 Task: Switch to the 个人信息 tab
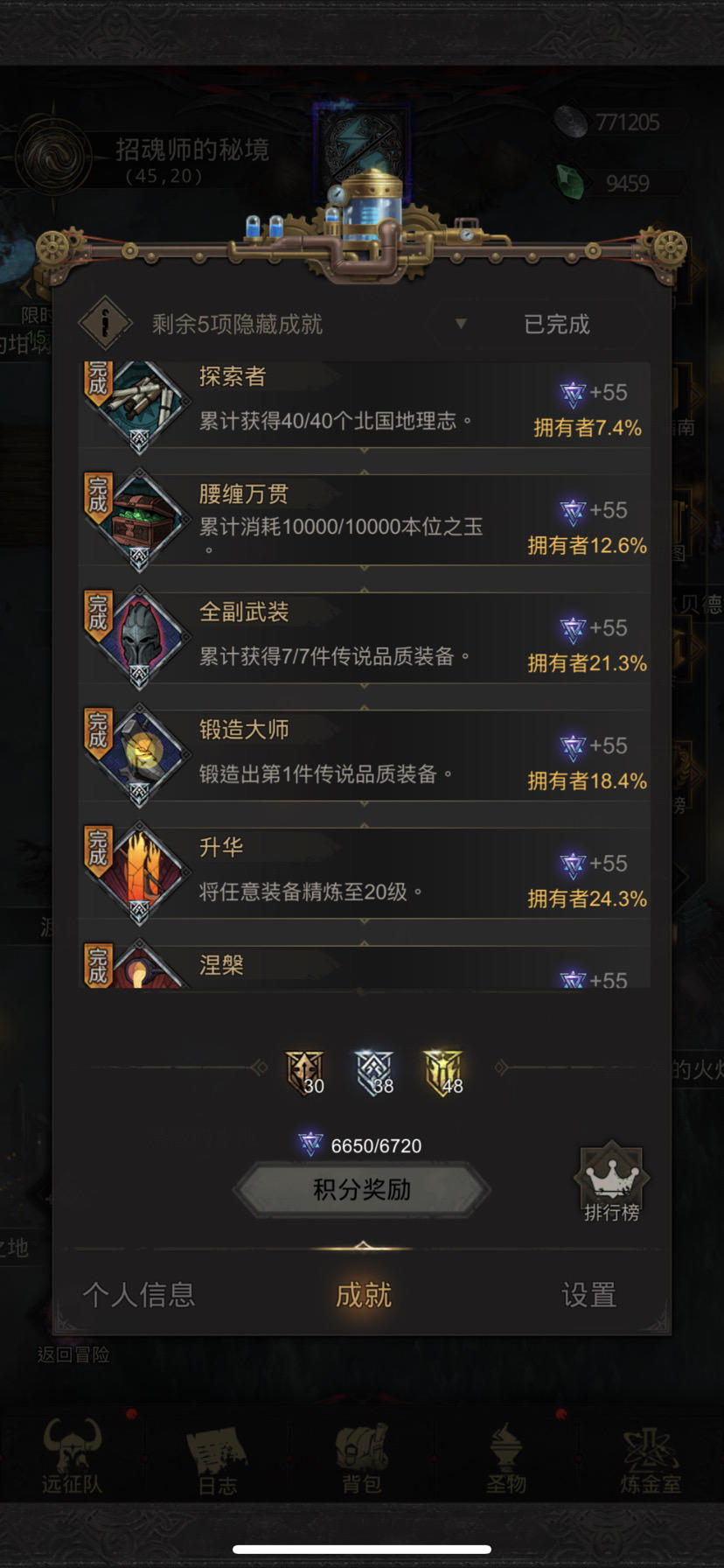click(x=139, y=1295)
